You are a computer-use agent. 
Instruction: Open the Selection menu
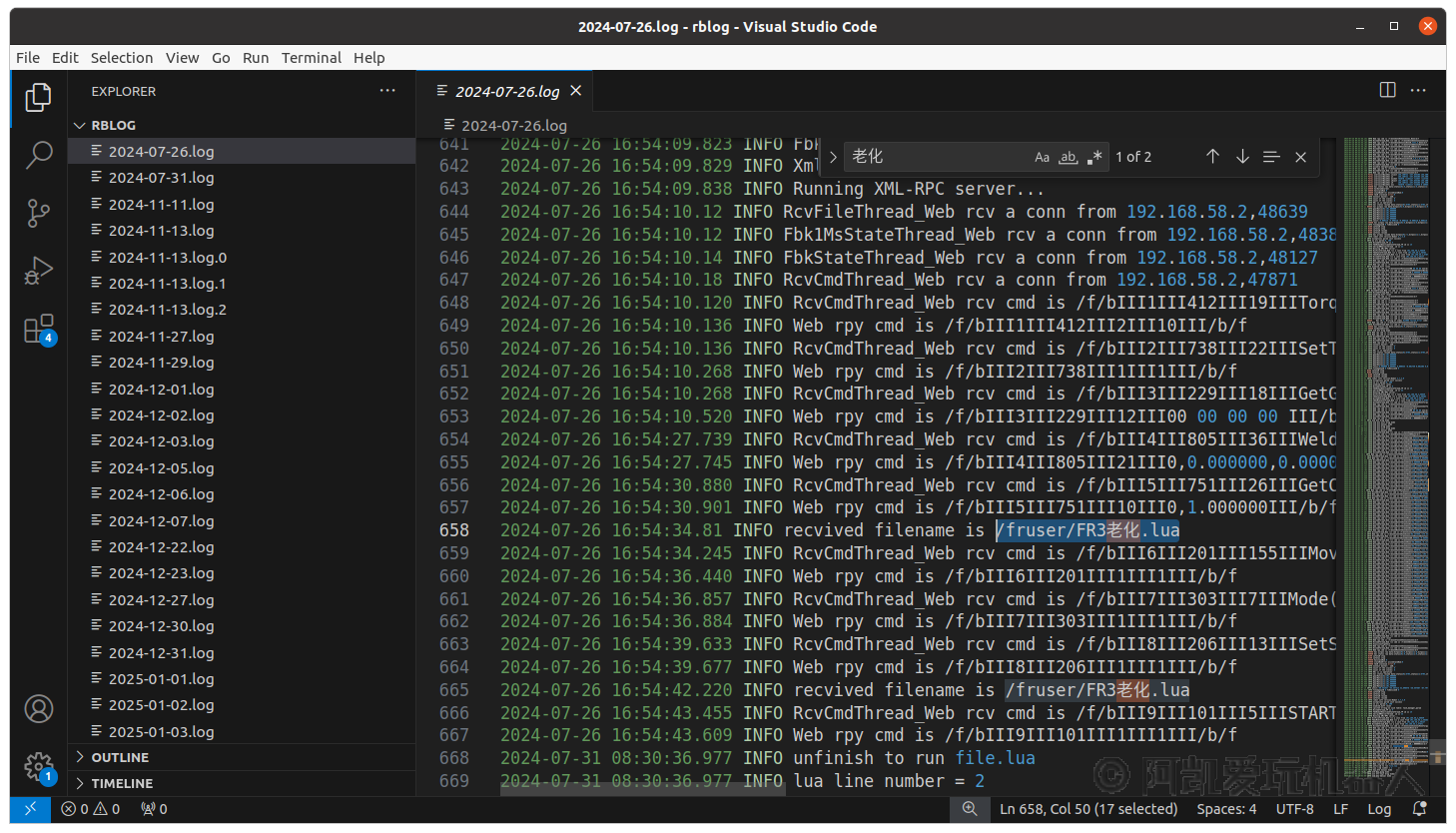tap(122, 58)
